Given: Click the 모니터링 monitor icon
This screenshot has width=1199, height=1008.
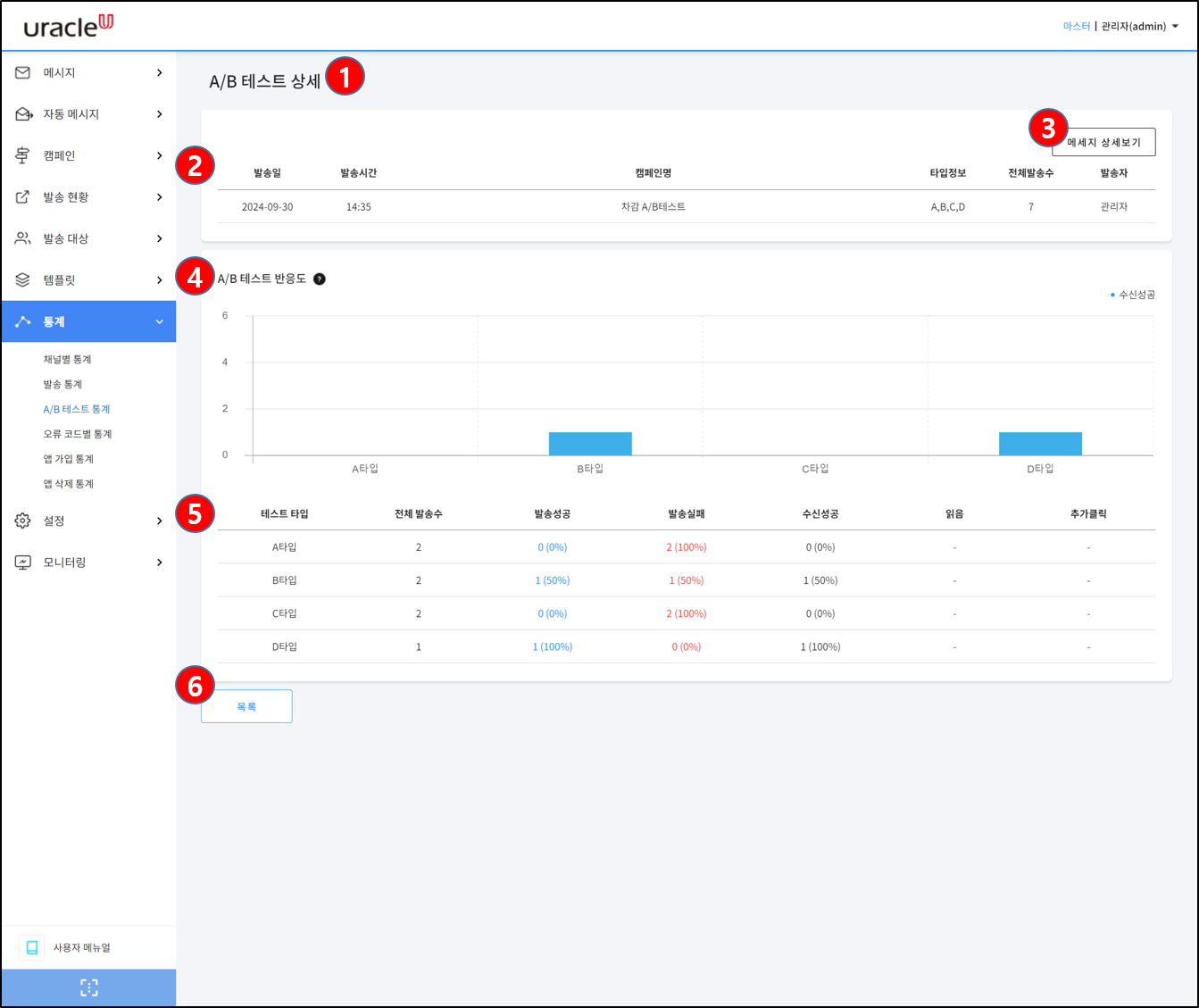Looking at the screenshot, I should [x=23, y=562].
